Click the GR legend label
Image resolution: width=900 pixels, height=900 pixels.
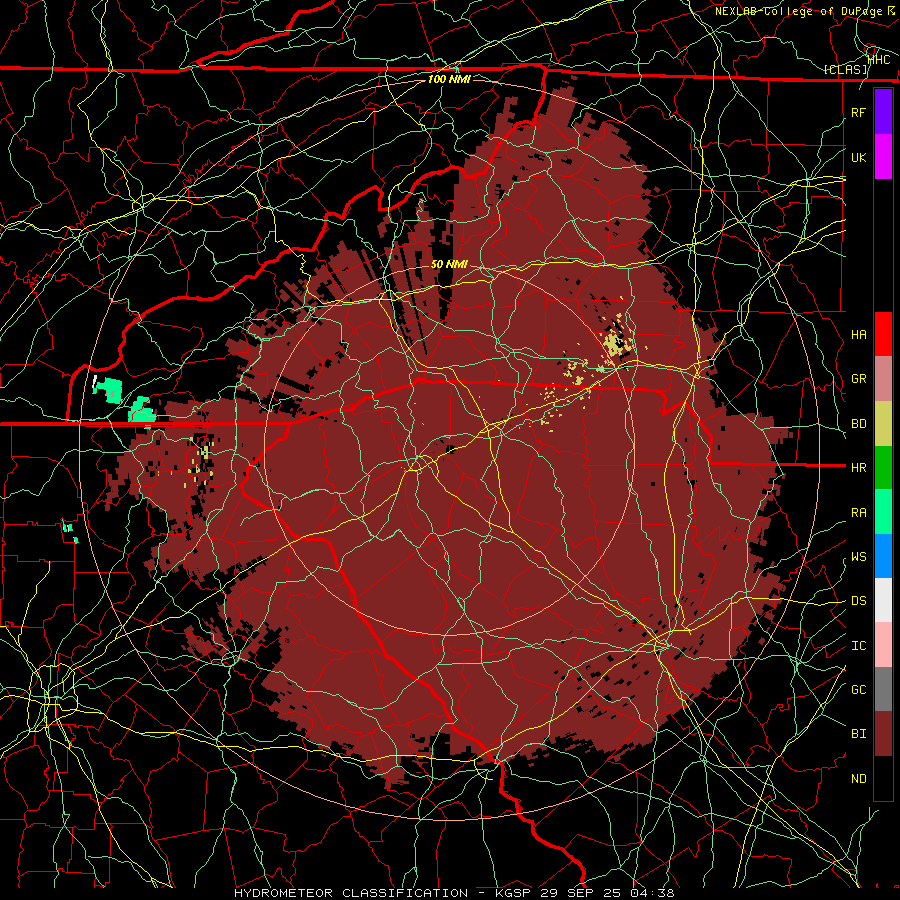[x=858, y=379]
